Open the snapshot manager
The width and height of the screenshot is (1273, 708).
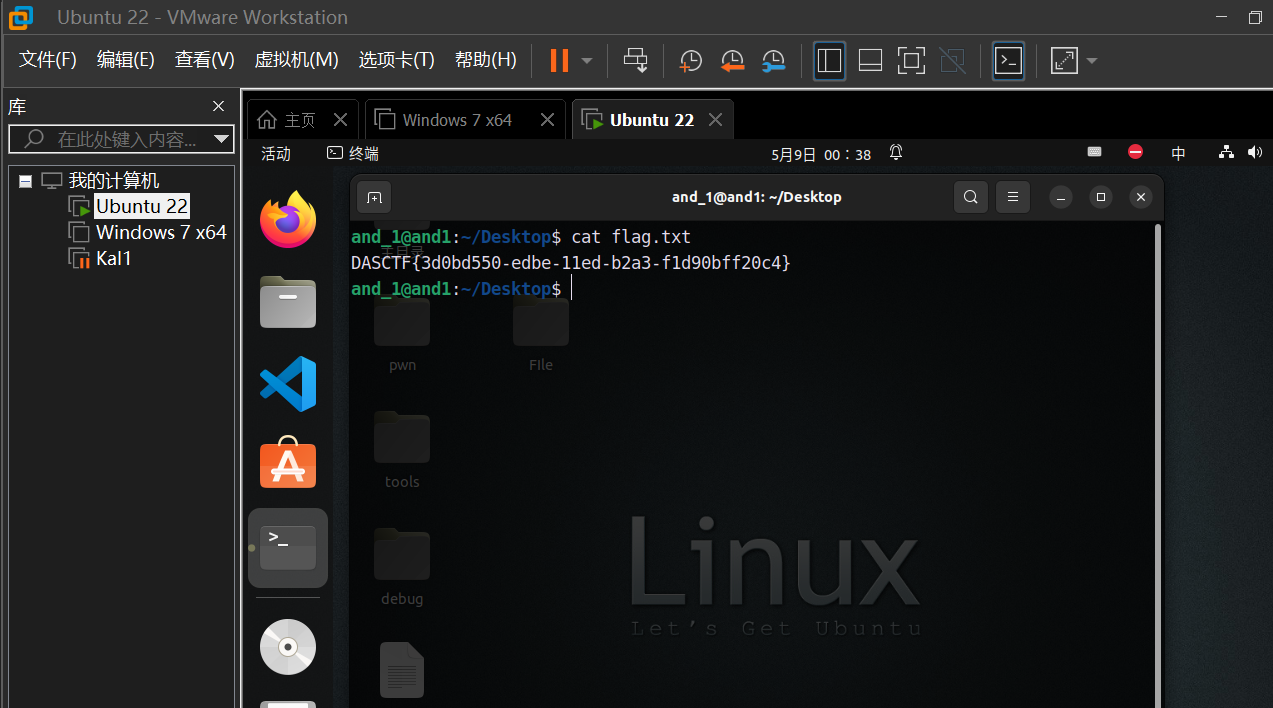(x=773, y=61)
